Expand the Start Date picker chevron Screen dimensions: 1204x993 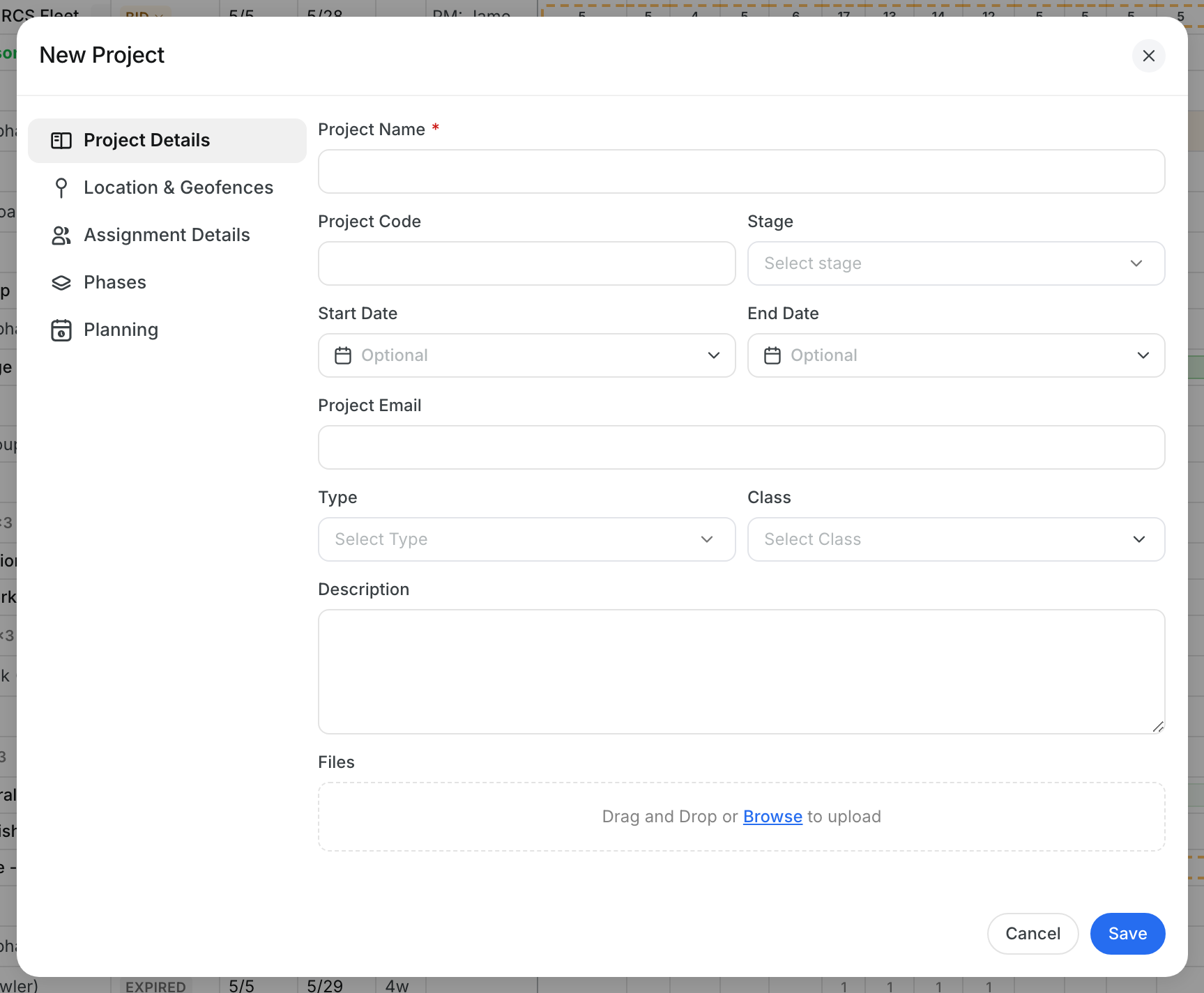coord(714,355)
